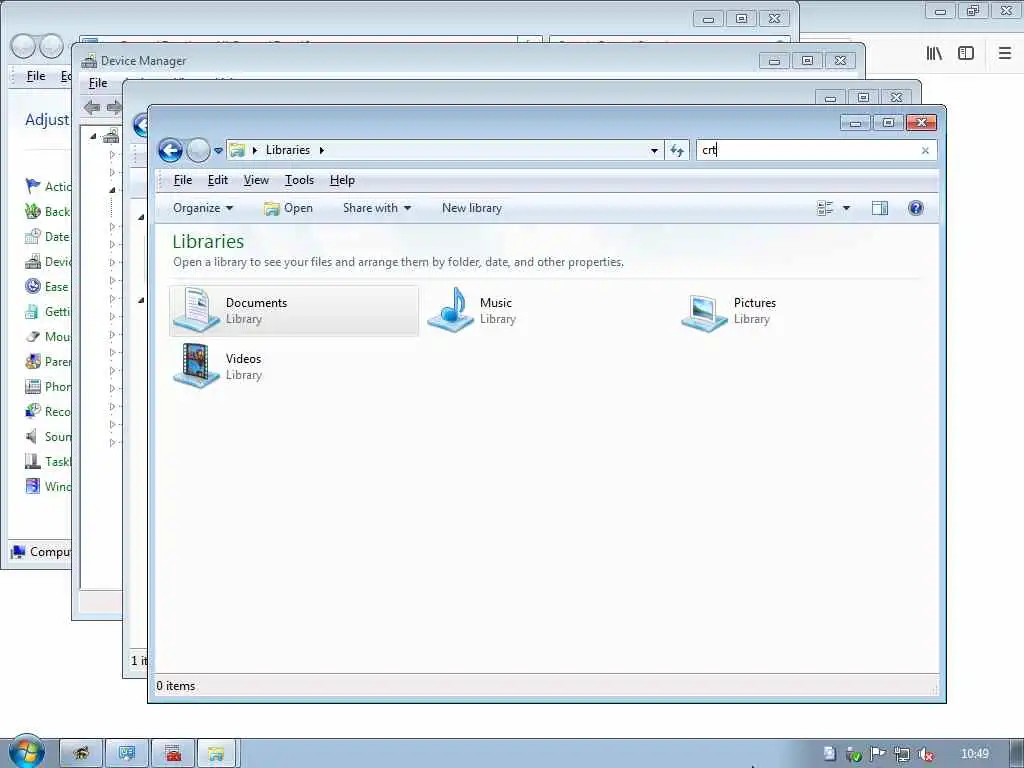The height and width of the screenshot is (768, 1024).
Task: Switch to the red toolbox taskbar button
Action: (x=173, y=754)
